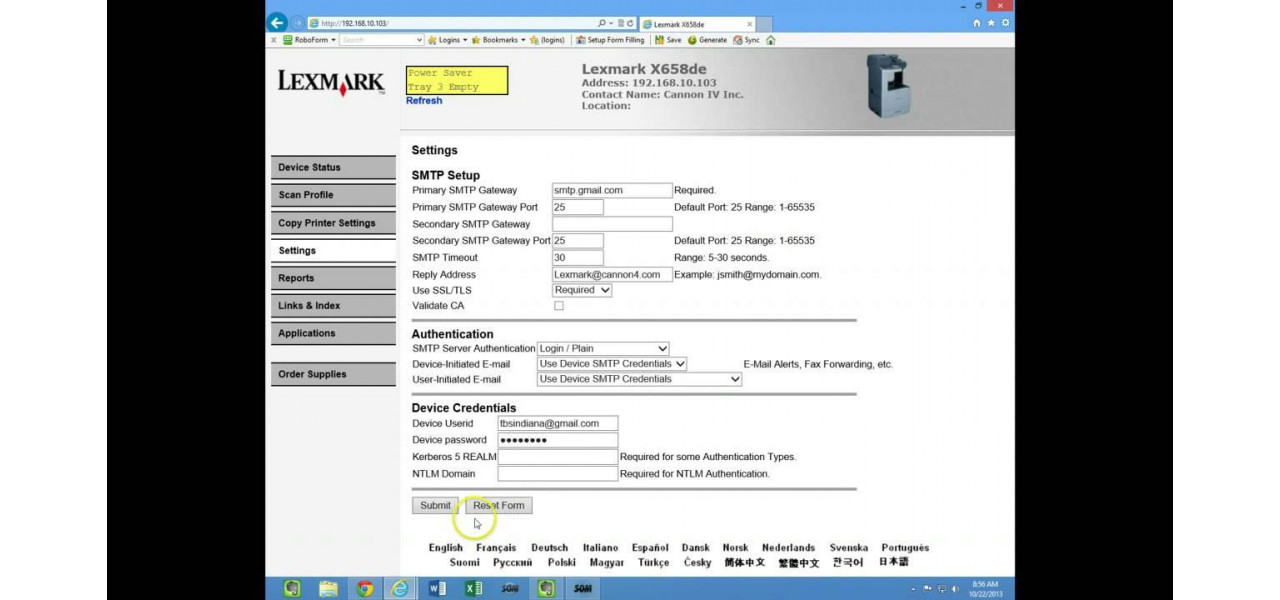Switch language to Español

(x=650, y=548)
